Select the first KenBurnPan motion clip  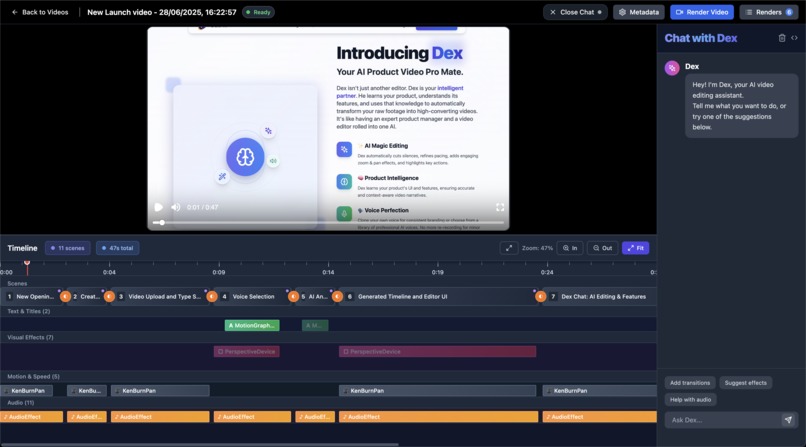tap(26, 390)
